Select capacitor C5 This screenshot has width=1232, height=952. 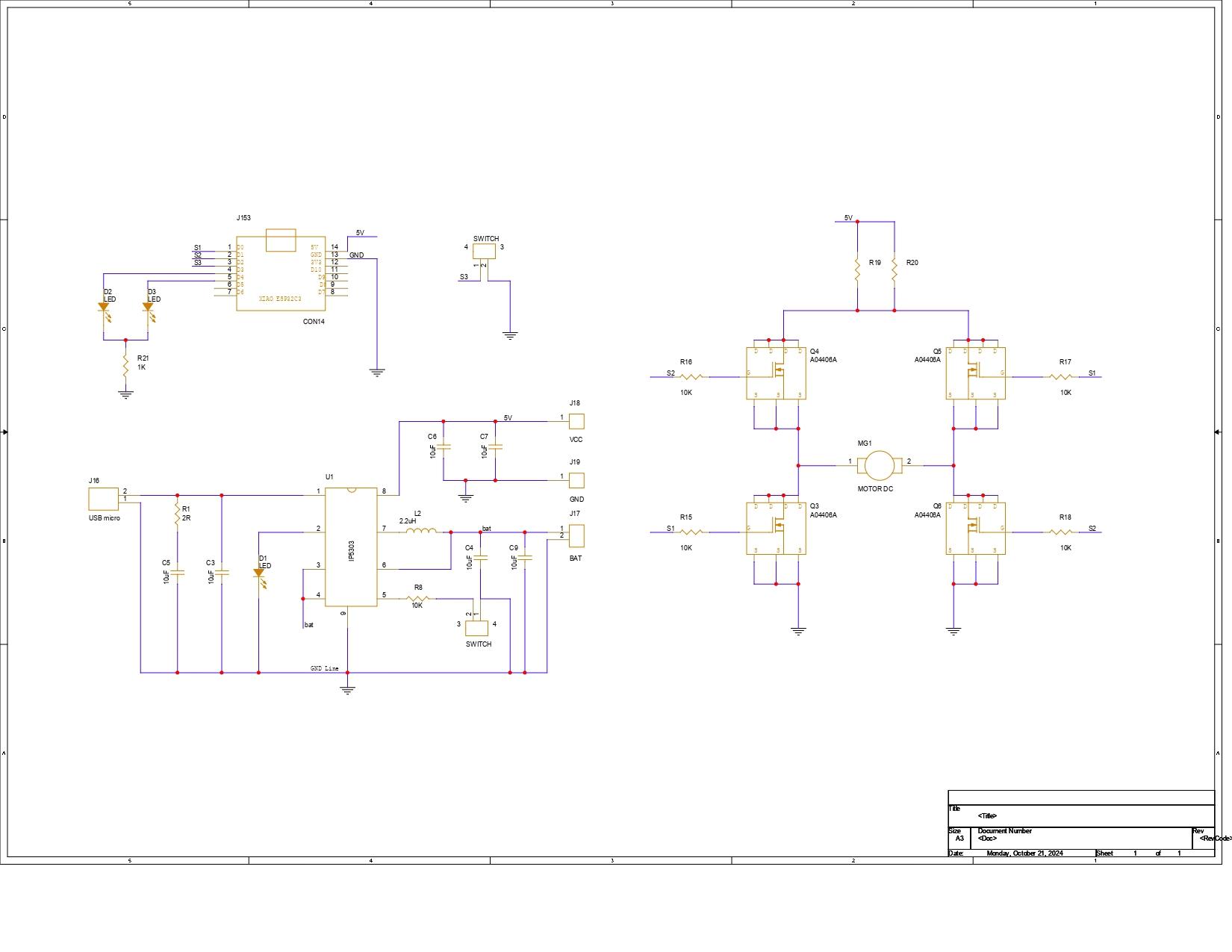[x=178, y=573]
